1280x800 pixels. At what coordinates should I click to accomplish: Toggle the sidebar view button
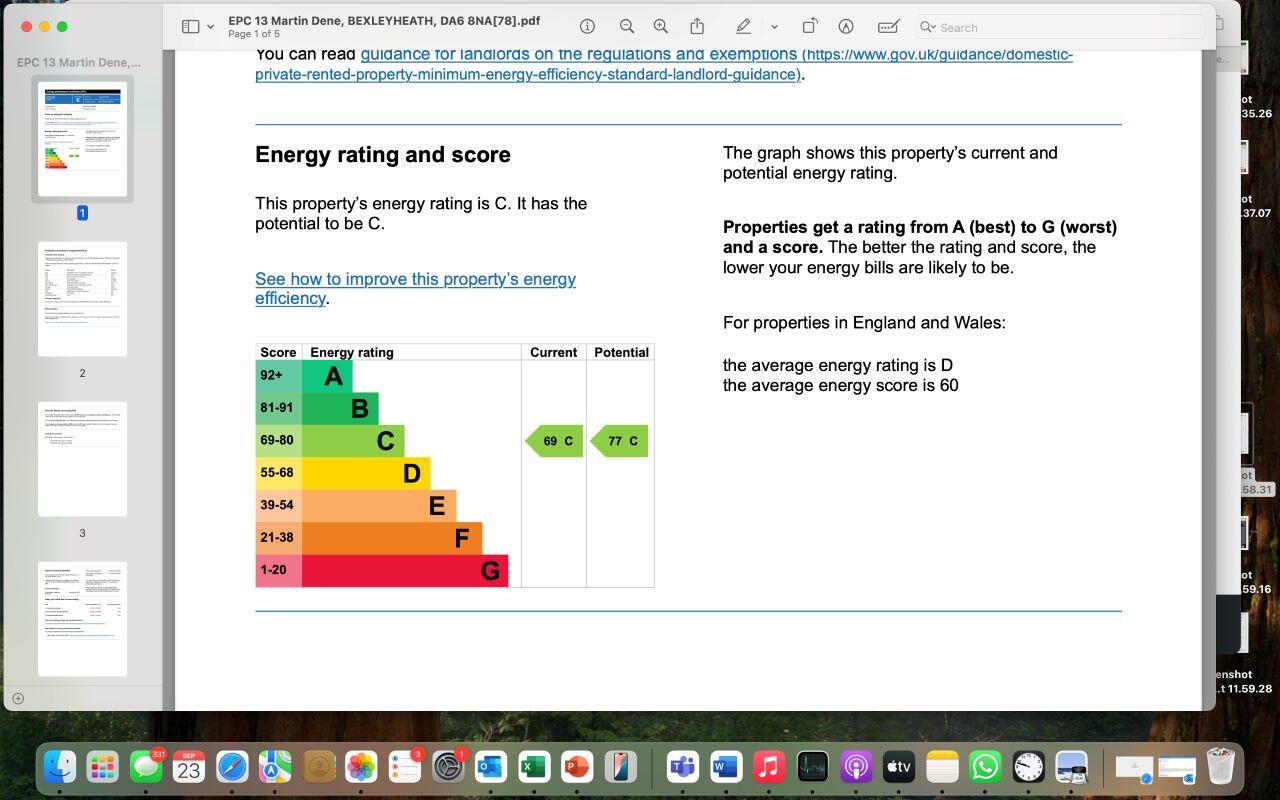pos(190,27)
